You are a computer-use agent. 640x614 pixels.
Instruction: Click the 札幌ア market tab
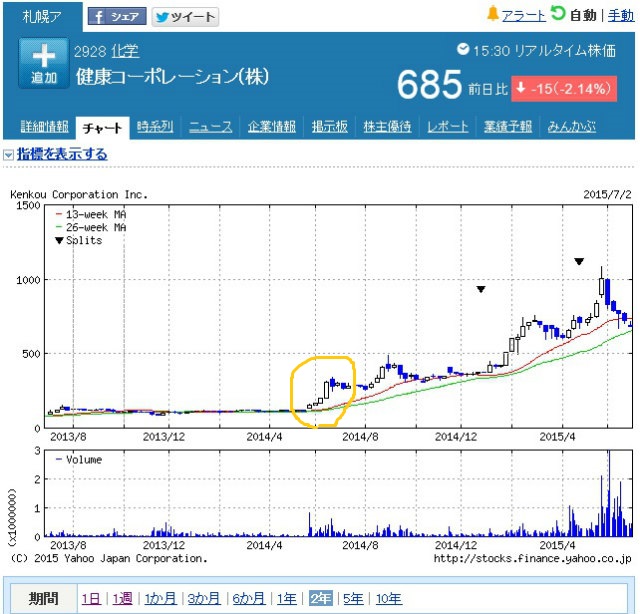tap(42, 17)
